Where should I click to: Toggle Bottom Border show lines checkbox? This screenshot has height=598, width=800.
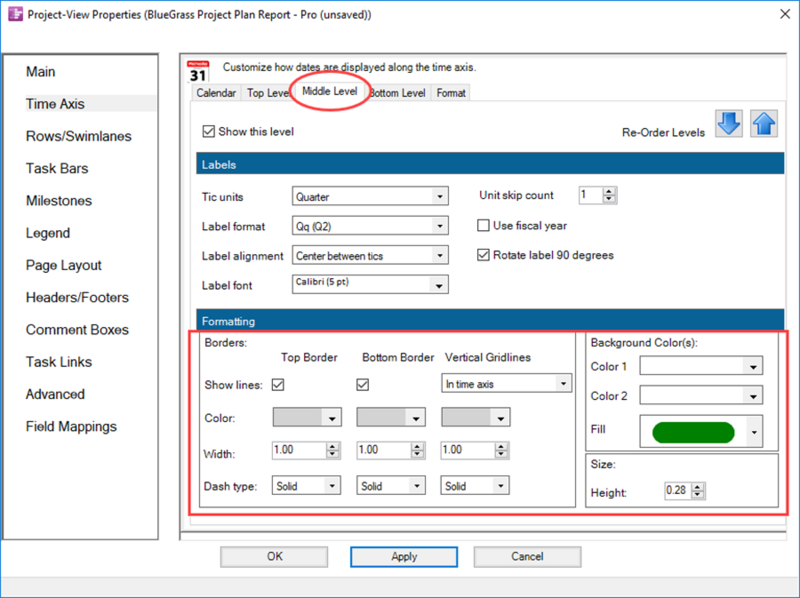(x=363, y=385)
